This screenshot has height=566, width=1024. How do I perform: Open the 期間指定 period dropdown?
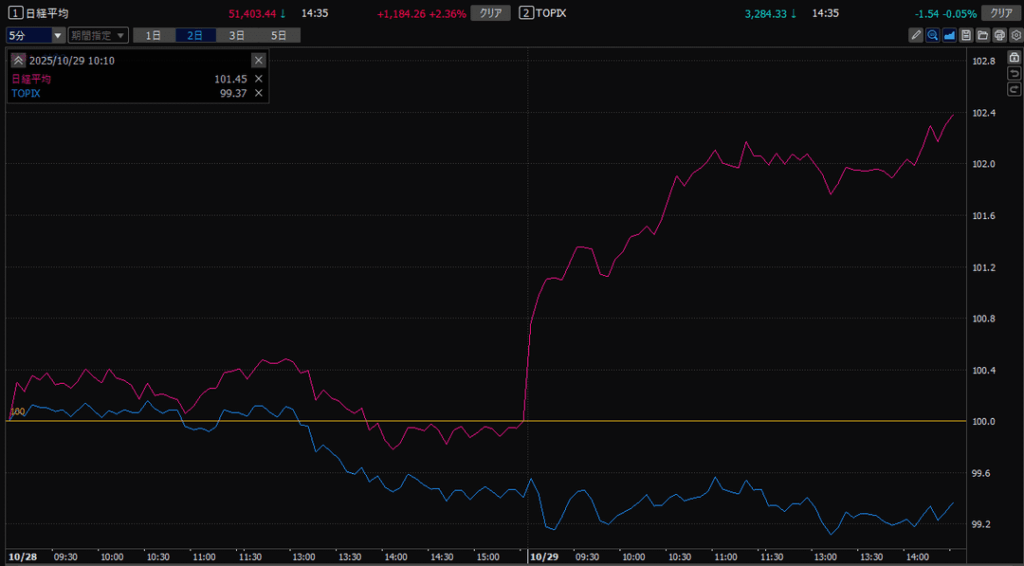click(98, 35)
